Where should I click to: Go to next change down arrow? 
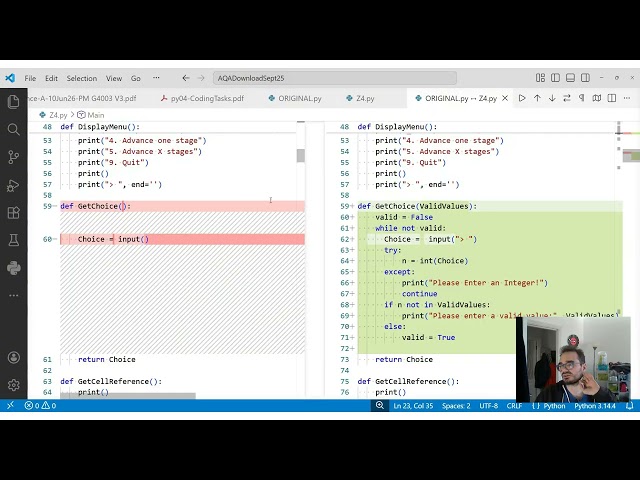552,98
